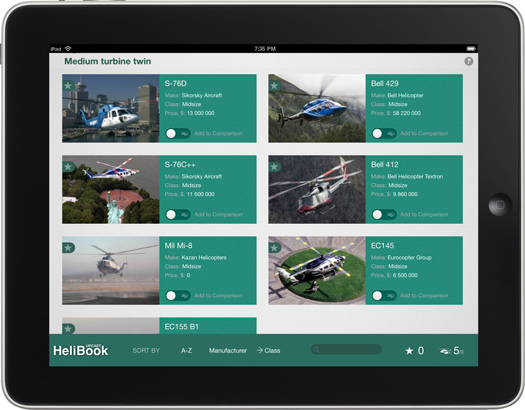Open the S-76C++ Statue of Liberty photo
The height and width of the screenshot is (410, 525).
(x=110, y=189)
